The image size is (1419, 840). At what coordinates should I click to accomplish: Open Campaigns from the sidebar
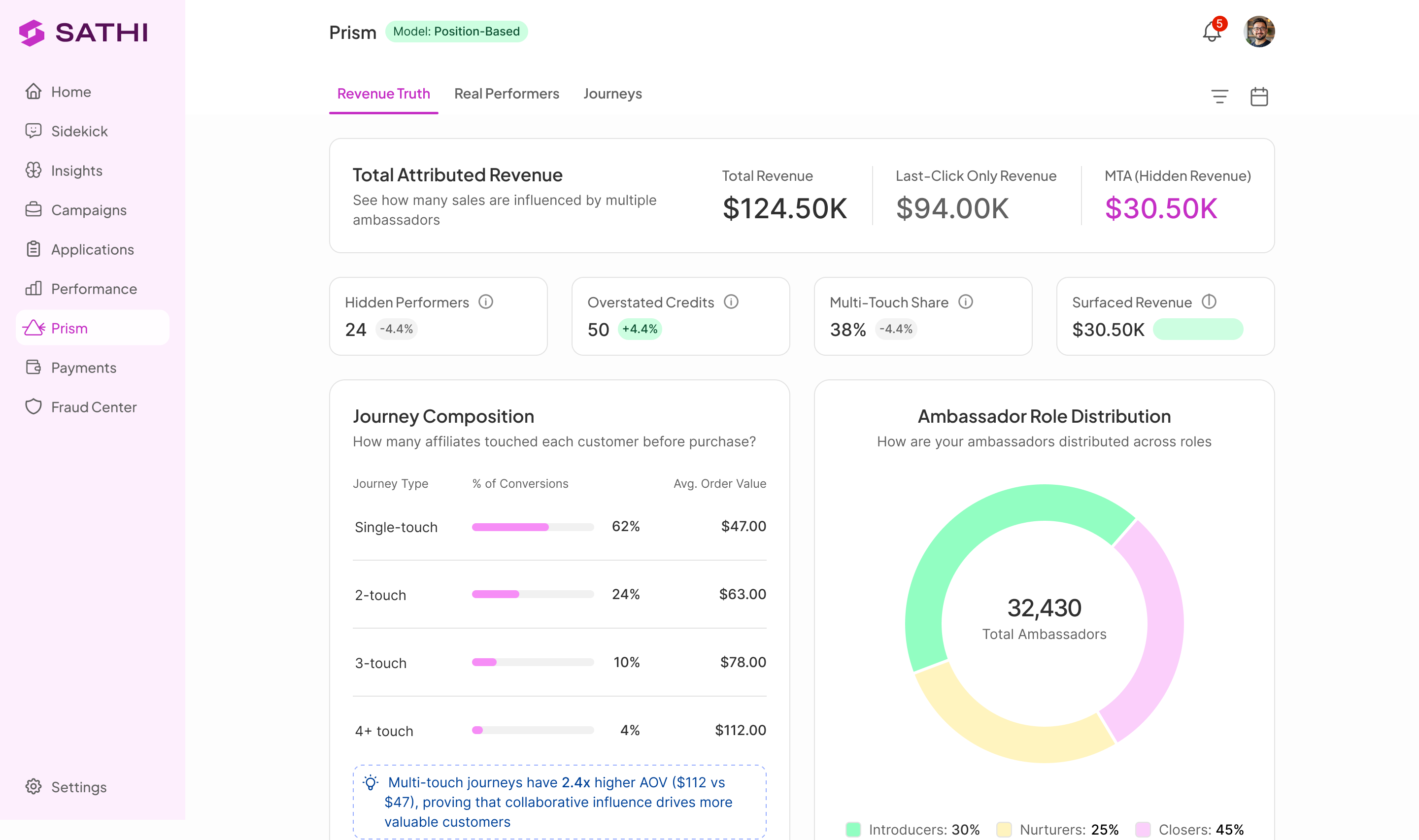click(93, 209)
